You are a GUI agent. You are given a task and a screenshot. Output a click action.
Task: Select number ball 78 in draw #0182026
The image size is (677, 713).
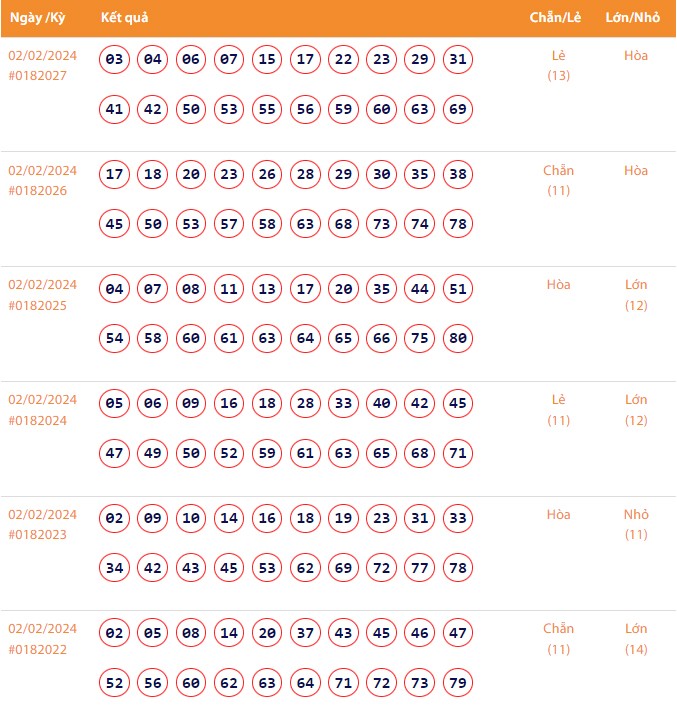[458, 224]
